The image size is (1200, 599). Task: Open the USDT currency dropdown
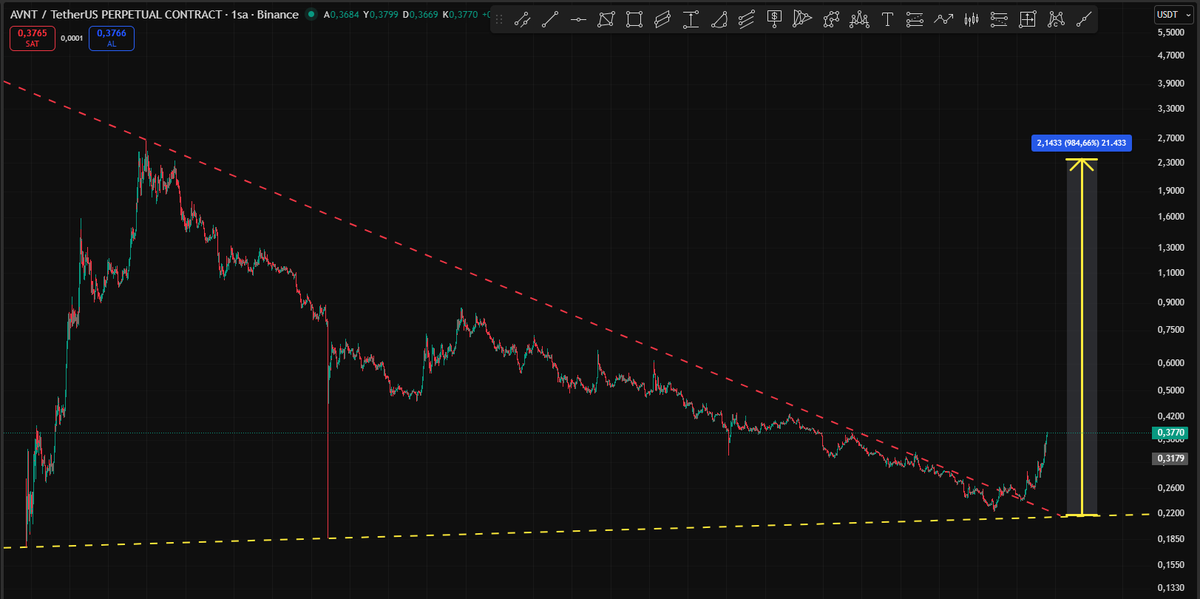click(x=1172, y=14)
